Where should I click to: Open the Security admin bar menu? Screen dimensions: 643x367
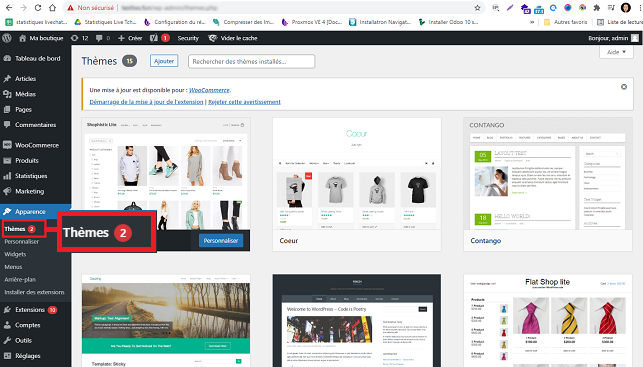pyautogui.click(x=188, y=38)
